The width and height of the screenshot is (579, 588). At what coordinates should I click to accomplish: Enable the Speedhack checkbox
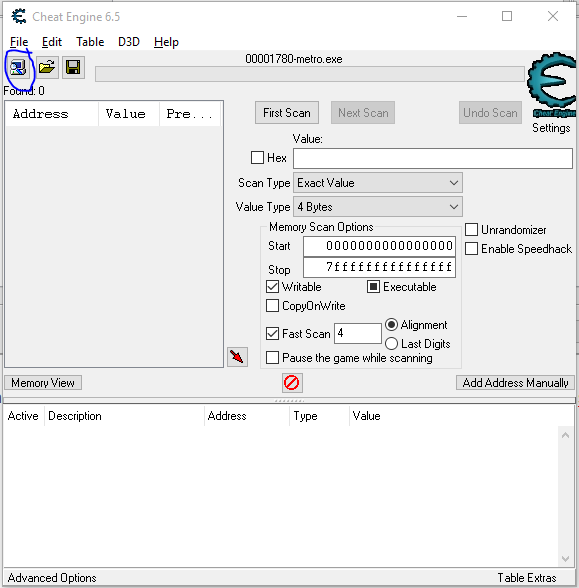tap(471, 249)
